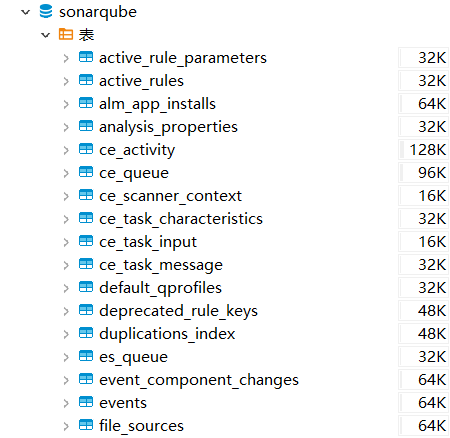
Task: Click the active_rule_parameters table icon
Action: [86, 57]
